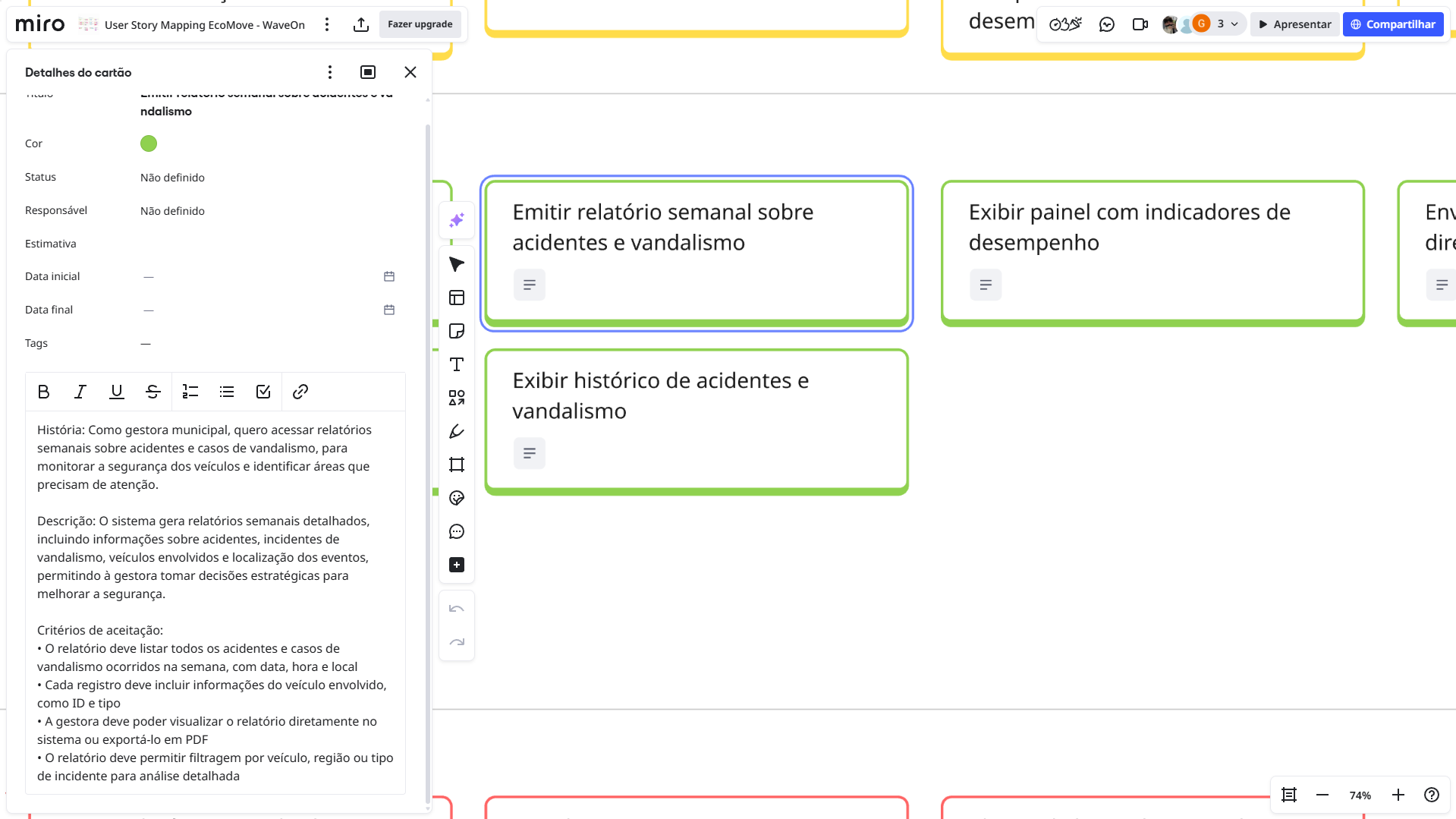The width and height of the screenshot is (1456, 819).
Task: Open Status field set to Não definido
Action: point(172,178)
